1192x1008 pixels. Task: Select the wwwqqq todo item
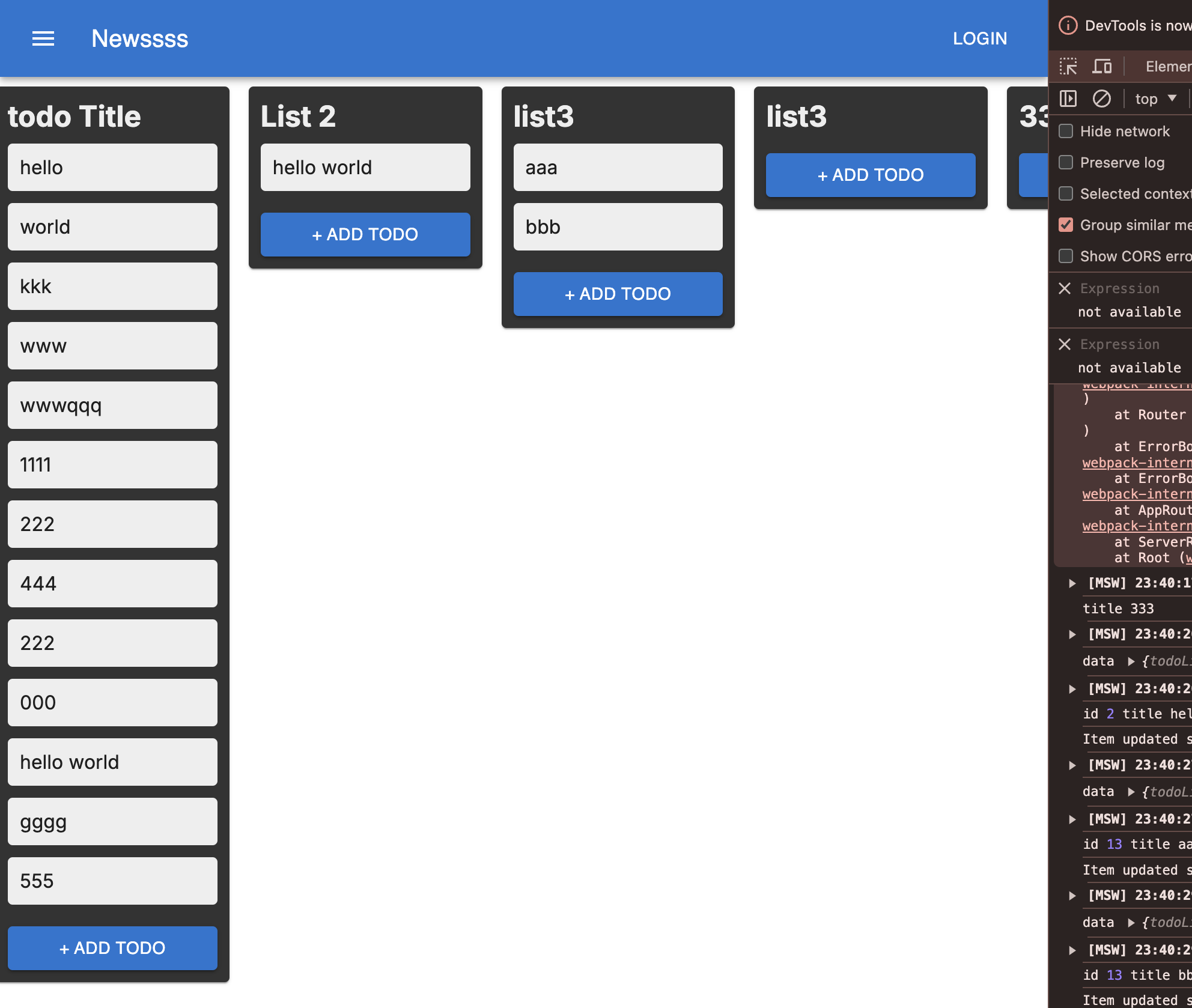[112, 405]
